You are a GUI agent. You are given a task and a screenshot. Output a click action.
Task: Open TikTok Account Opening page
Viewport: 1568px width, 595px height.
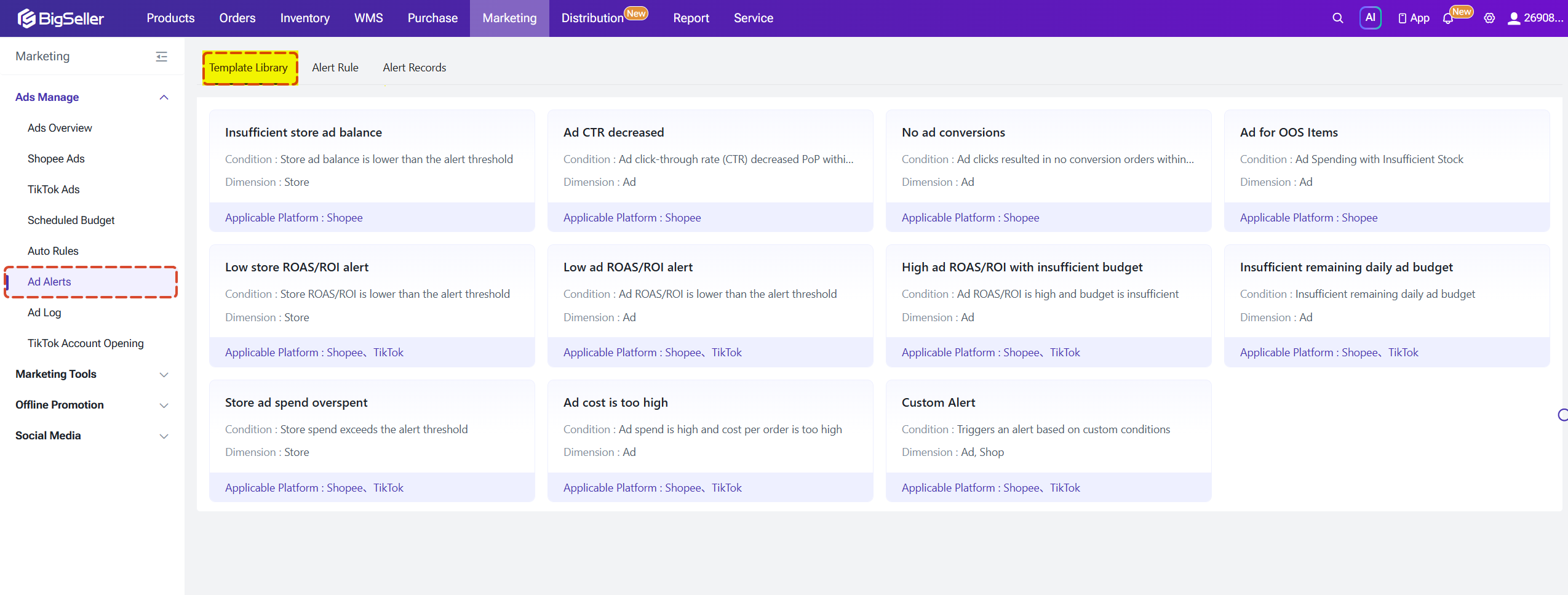pos(86,343)
